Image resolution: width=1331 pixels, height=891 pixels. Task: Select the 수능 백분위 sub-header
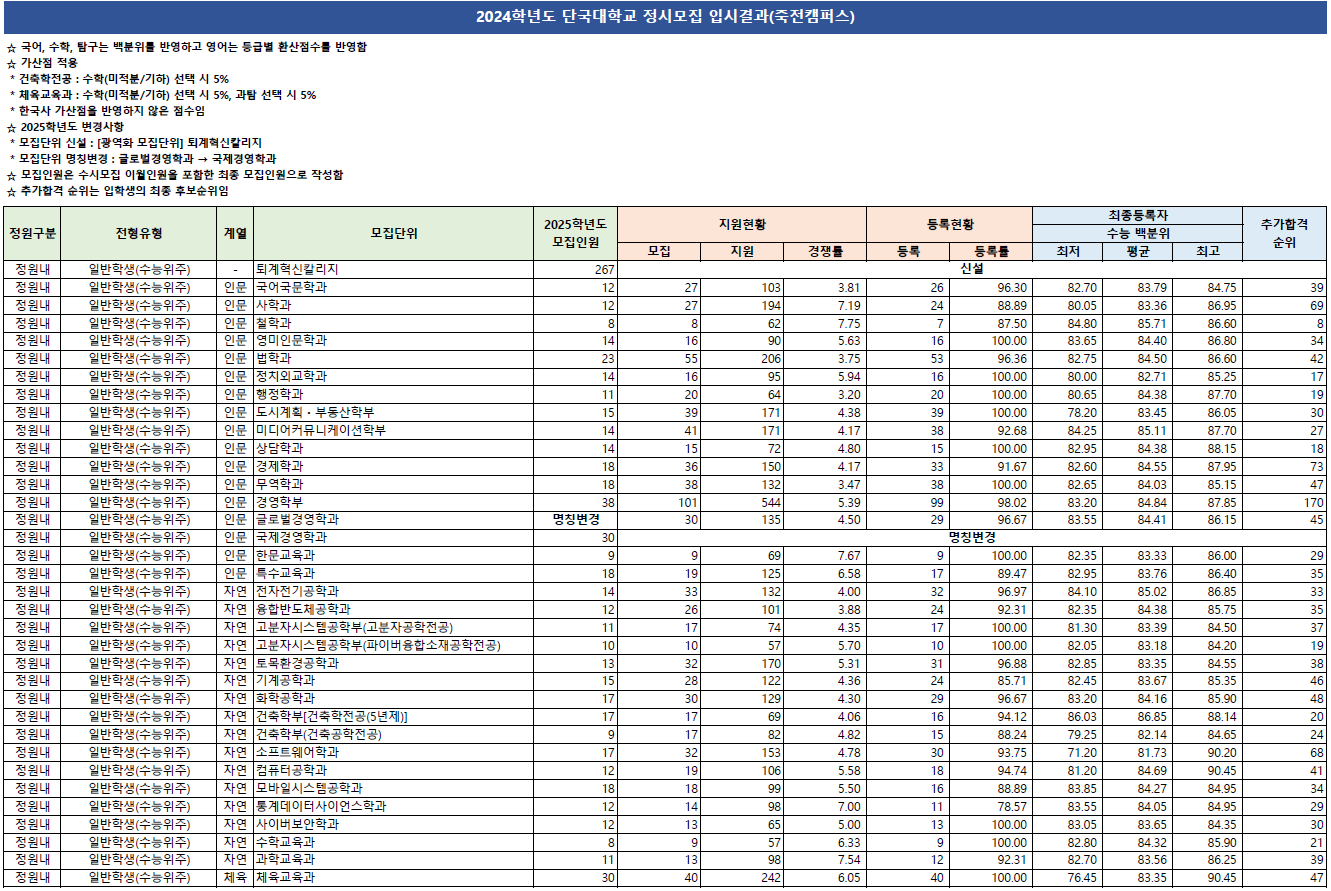[x=1137, y=233]
